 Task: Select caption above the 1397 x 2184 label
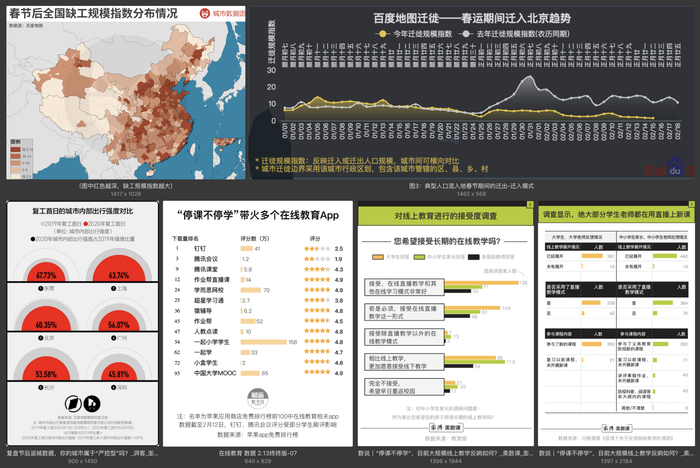[x=616, y=453]
